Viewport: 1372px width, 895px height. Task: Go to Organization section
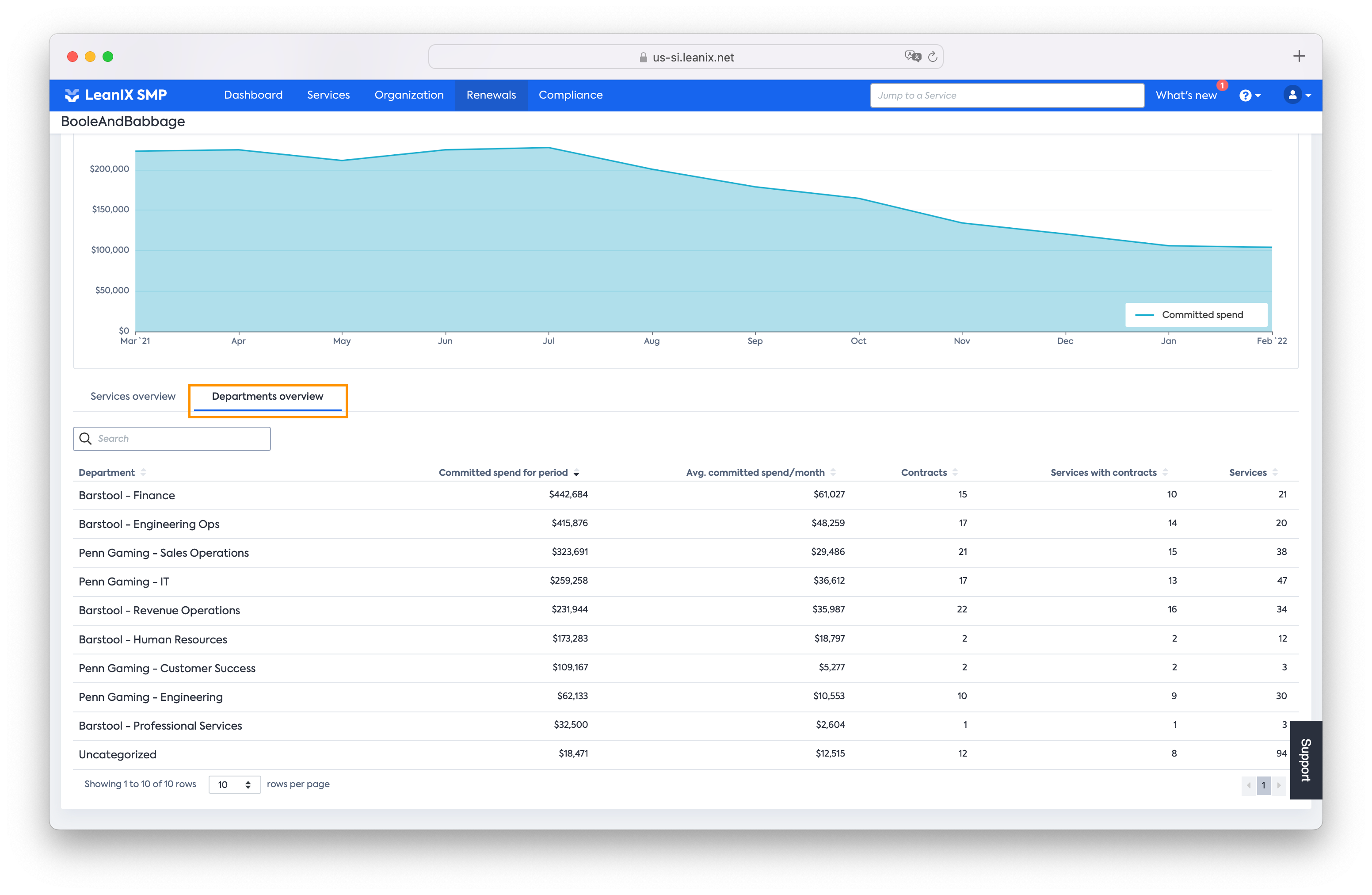click(x=409, y=95)
